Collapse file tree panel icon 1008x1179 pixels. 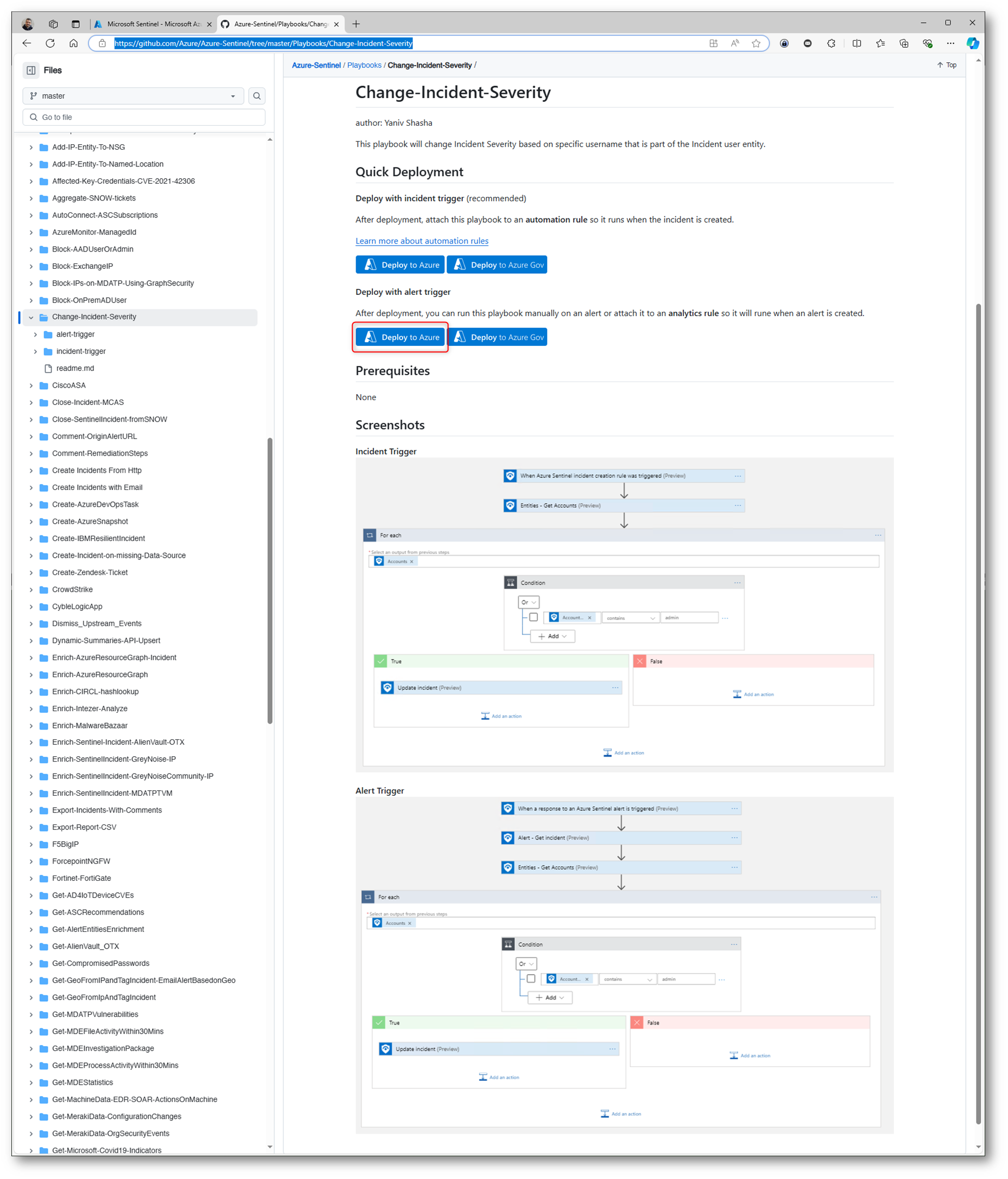click(31, 70)
